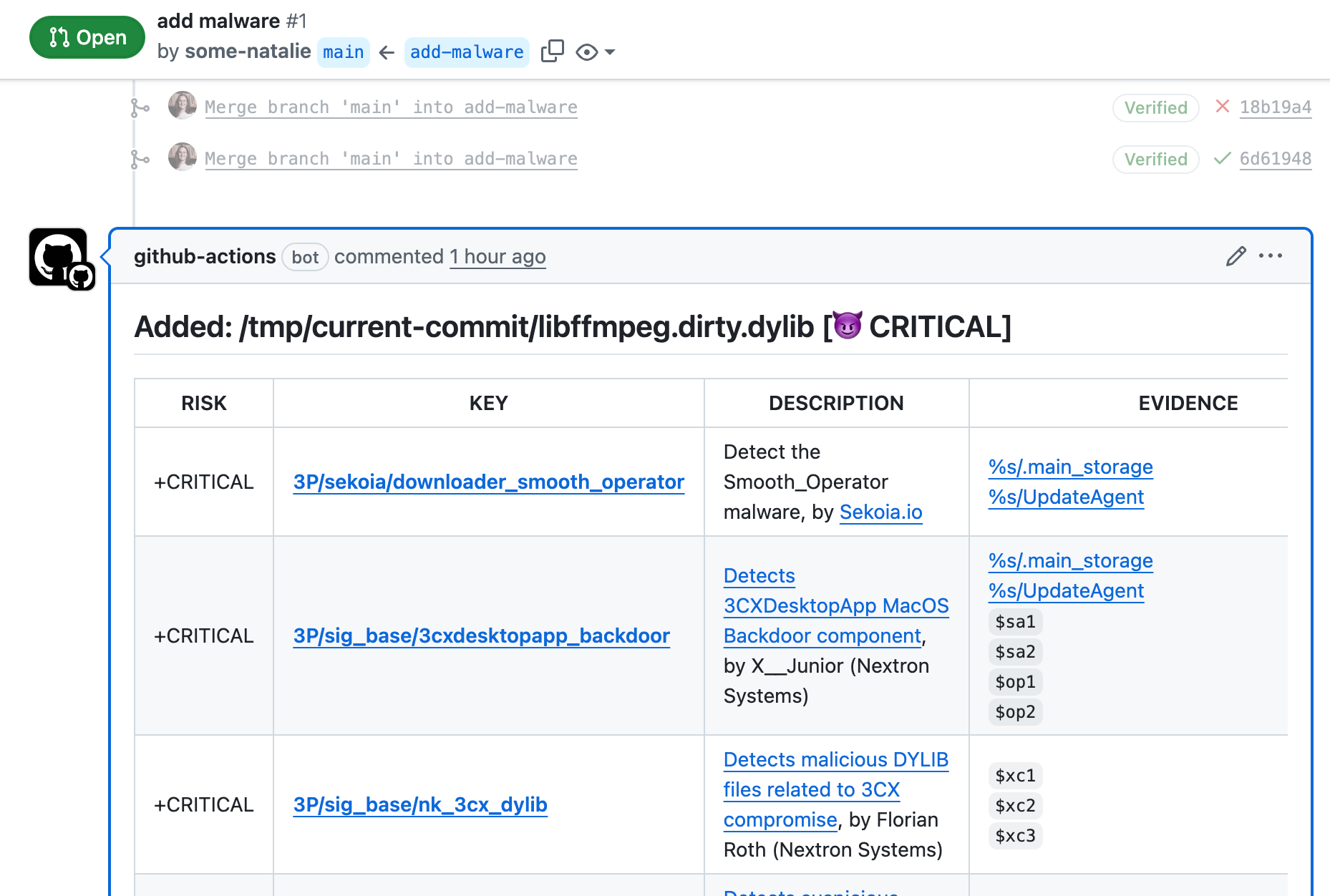
Task: Open the some-natalie author profile
Action: click(248, 52)
